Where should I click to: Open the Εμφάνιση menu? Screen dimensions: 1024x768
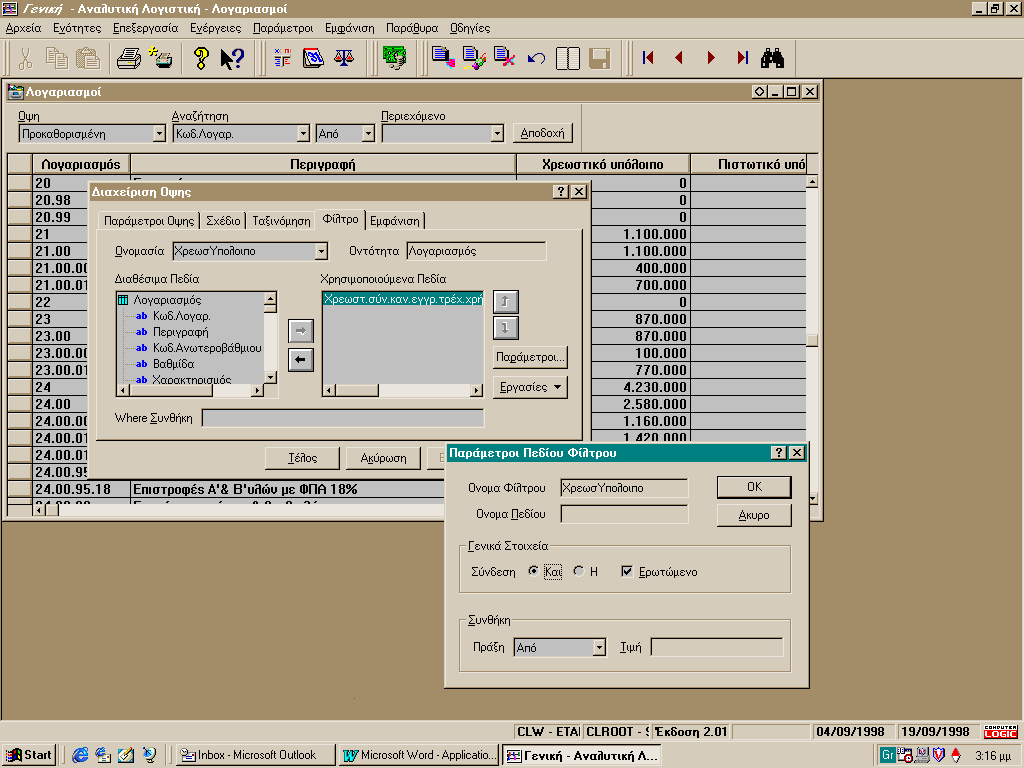(x=349, y=28)
